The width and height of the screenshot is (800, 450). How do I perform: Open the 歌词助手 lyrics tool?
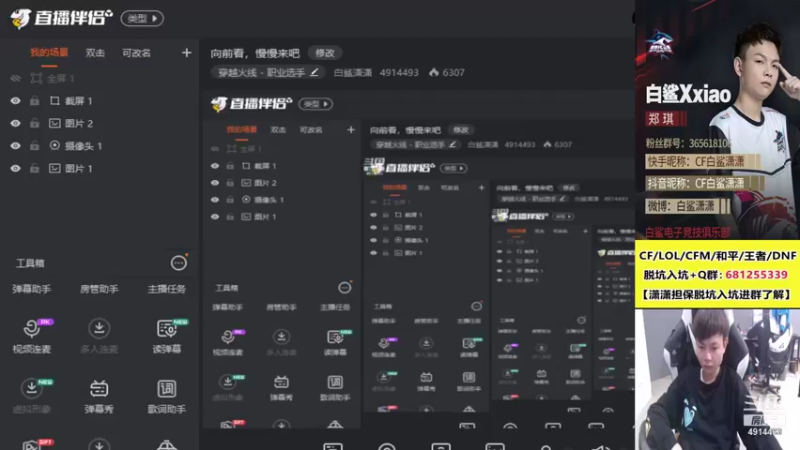coord(166,396)
